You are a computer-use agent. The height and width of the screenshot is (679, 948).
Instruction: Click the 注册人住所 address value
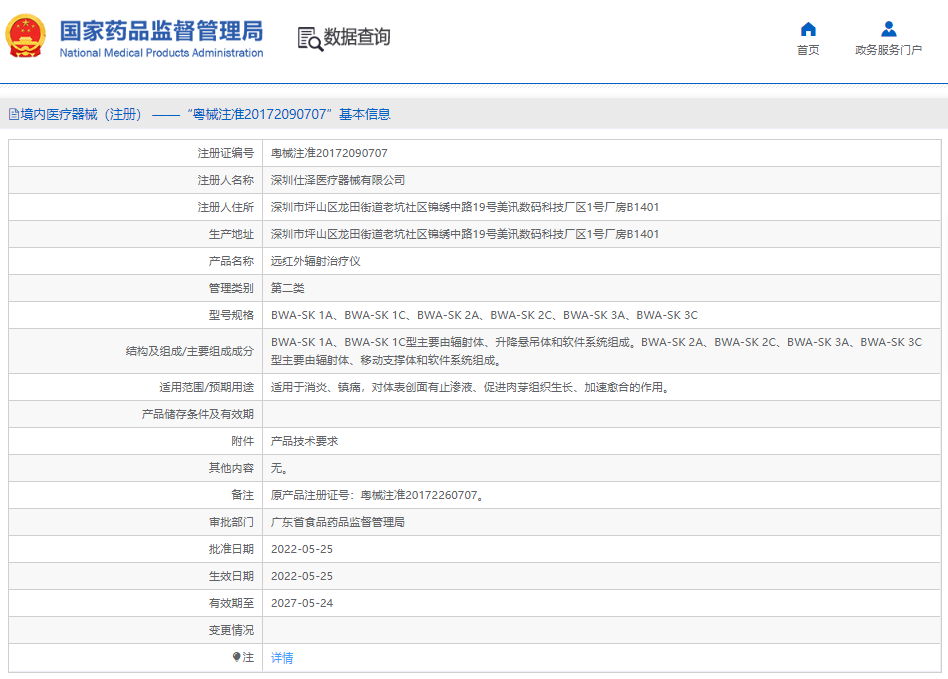coord(464,207)
